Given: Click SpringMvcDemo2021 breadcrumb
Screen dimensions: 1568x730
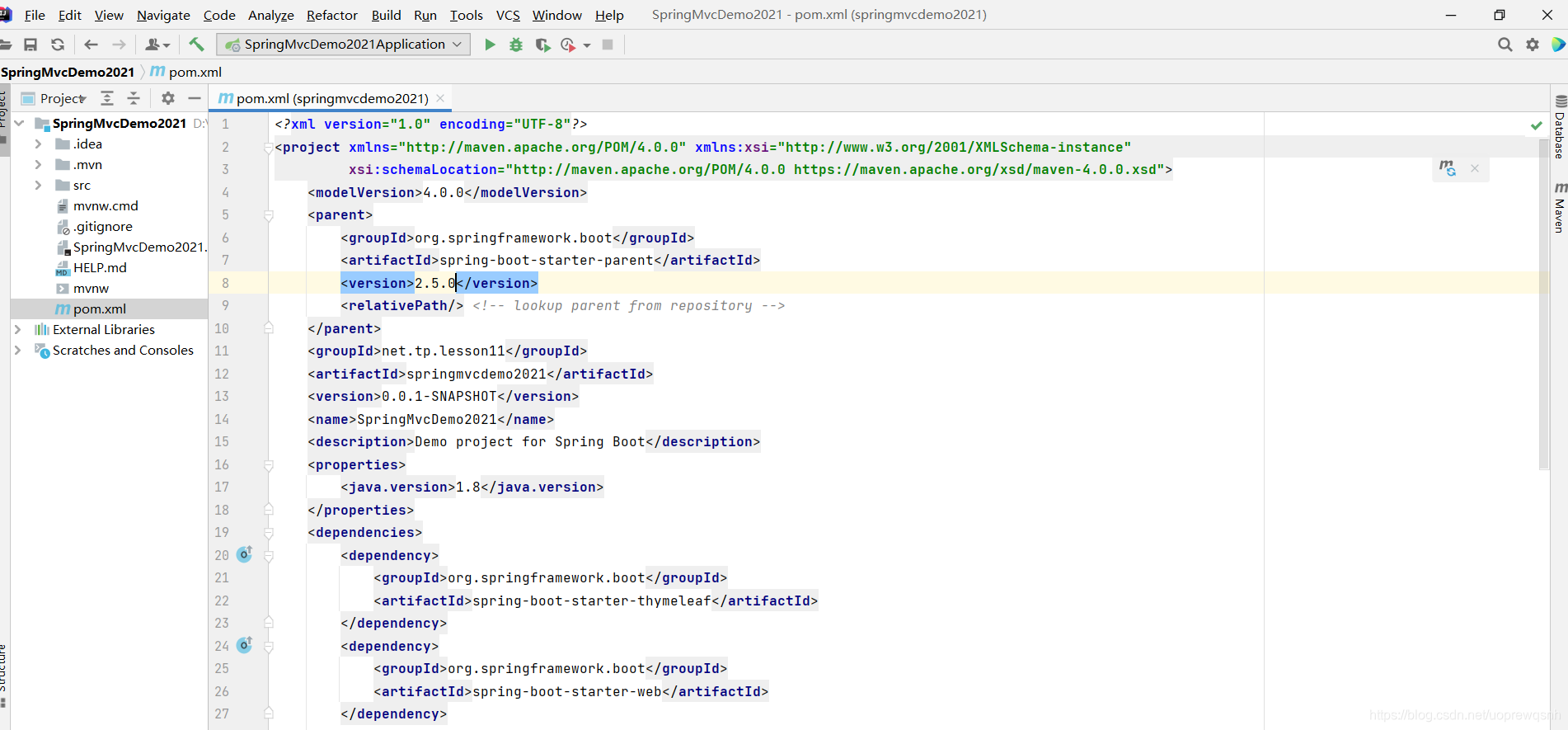Looking at the screenshot, I should 68,73.
